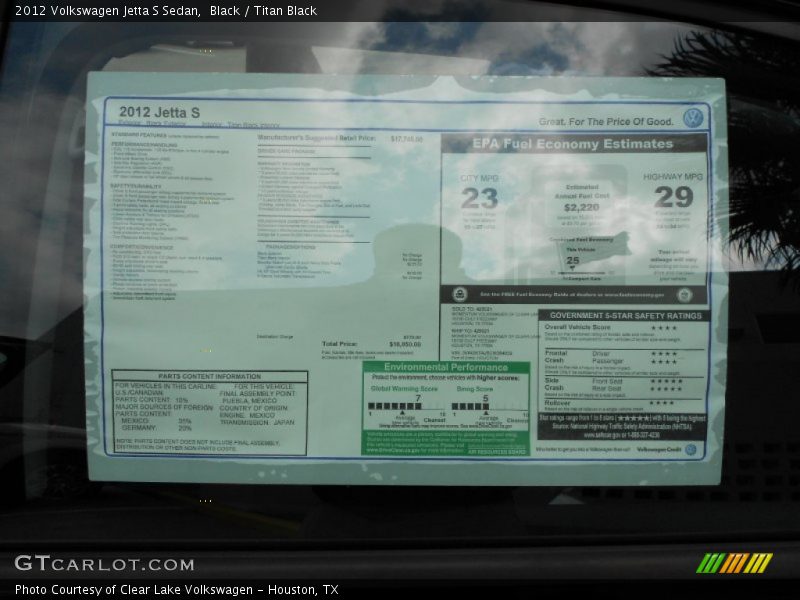Click the 'HIGHWAY MPG' label
Viewport: 800px width, 600px height.
pos(673,177)
